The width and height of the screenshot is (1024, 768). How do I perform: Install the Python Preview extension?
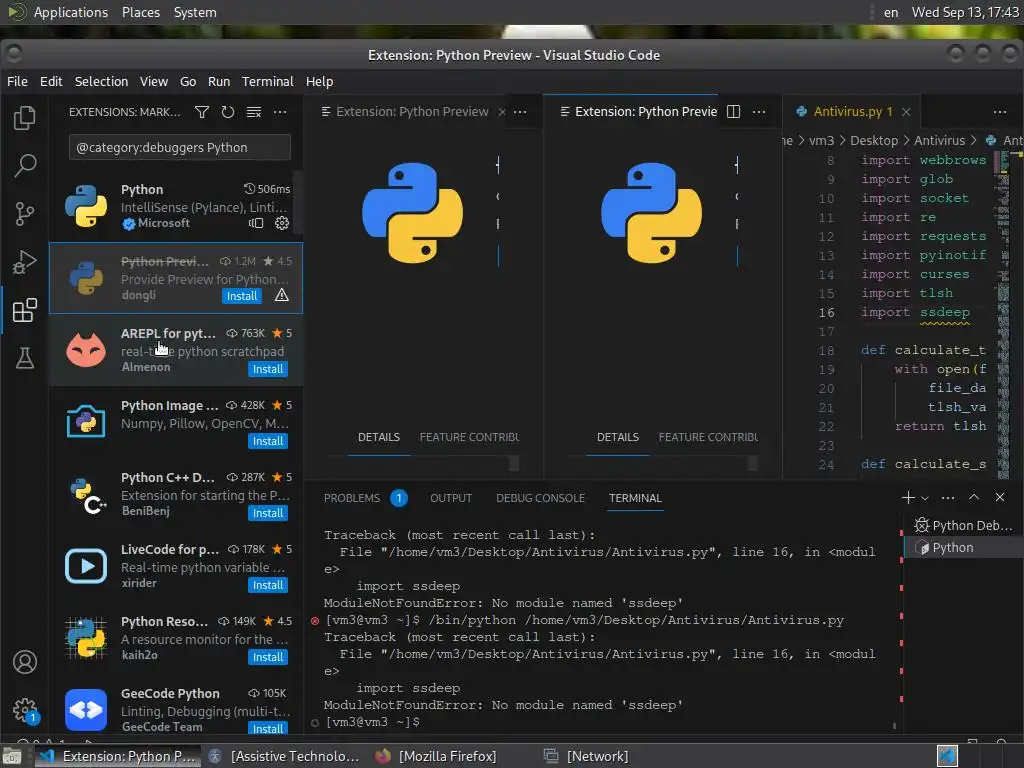pyautogui.click(x=242, y=296)
